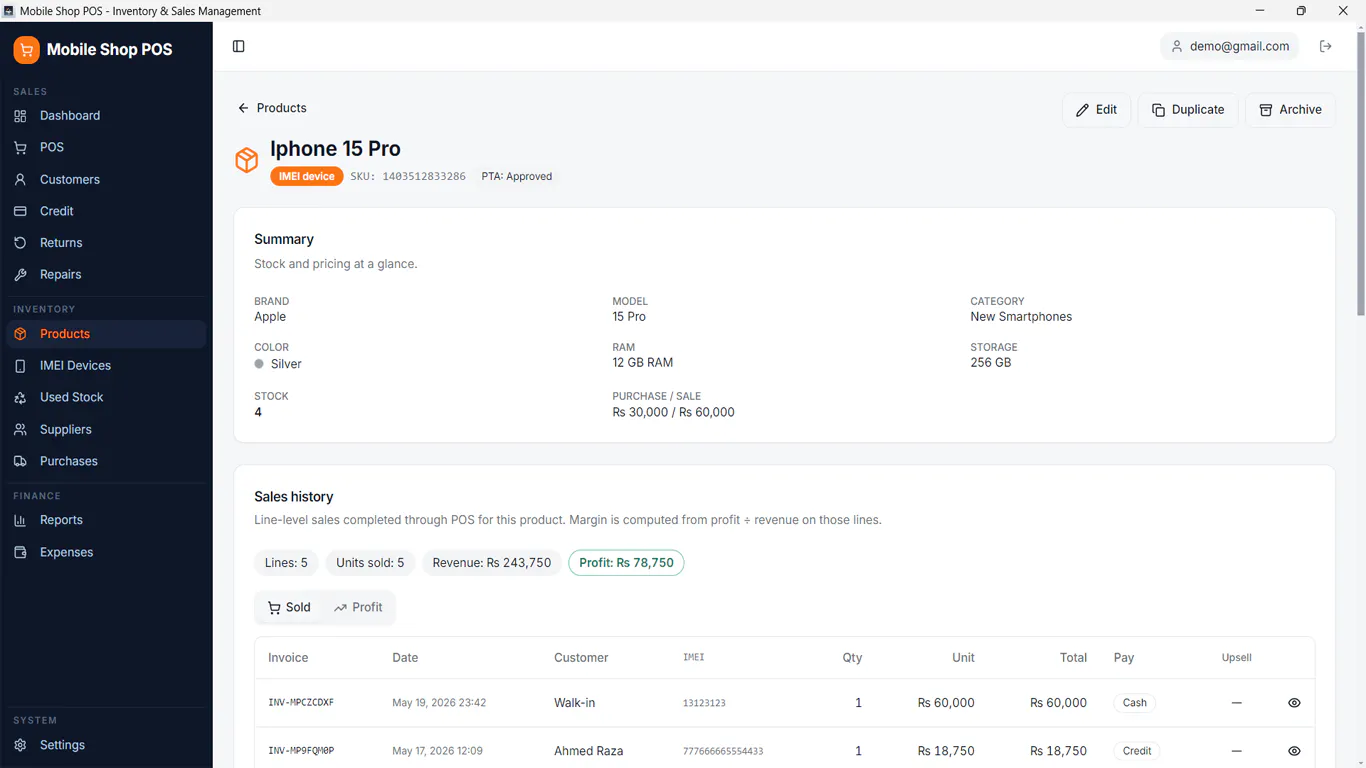Viewport: 1366px width, 768px height.
Task: Click the Date column header
Action: pyautogui.click(x=405, y=658)
